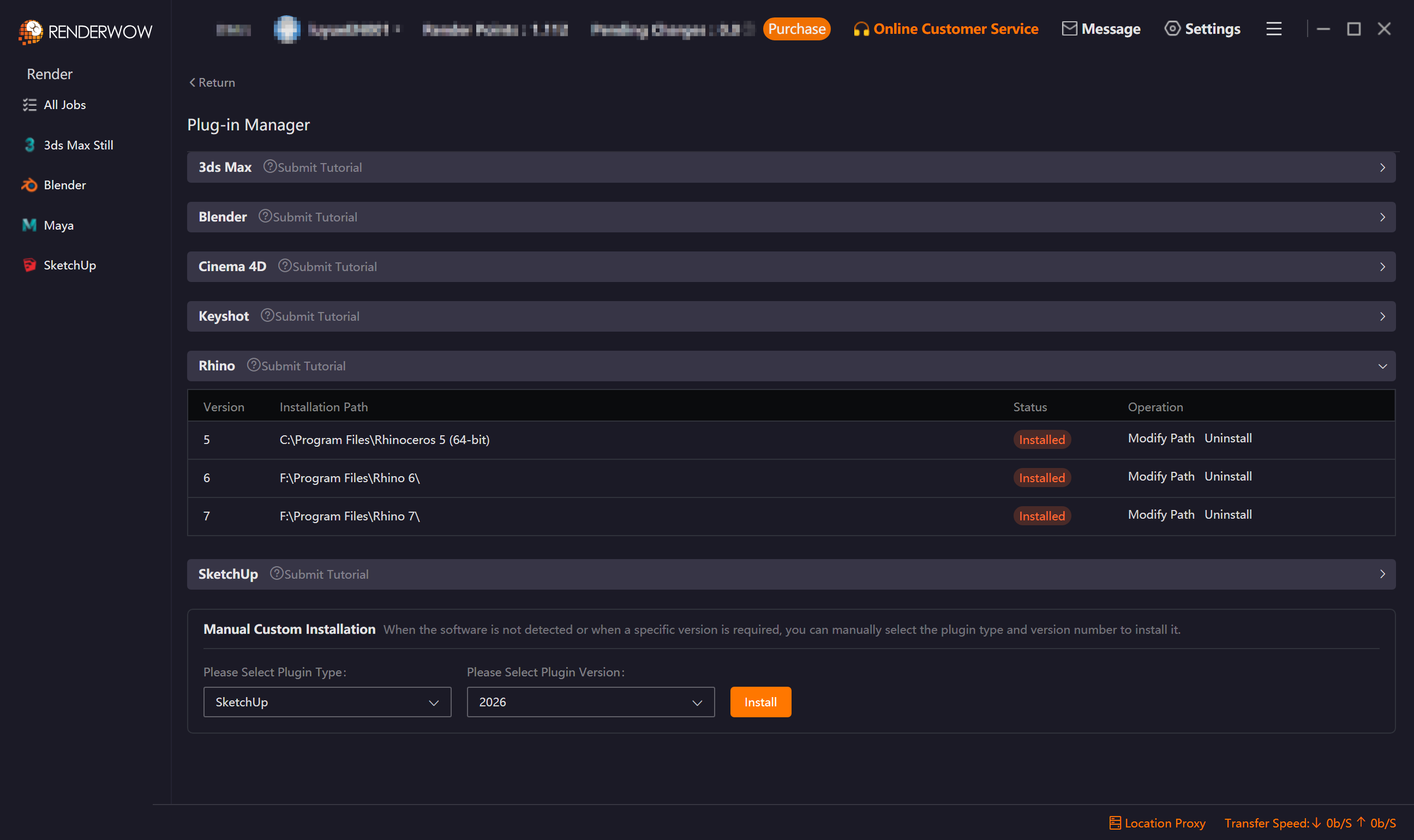
Task: Click the 3ds Max Still sidebar icon
Action: click(29, 145)
